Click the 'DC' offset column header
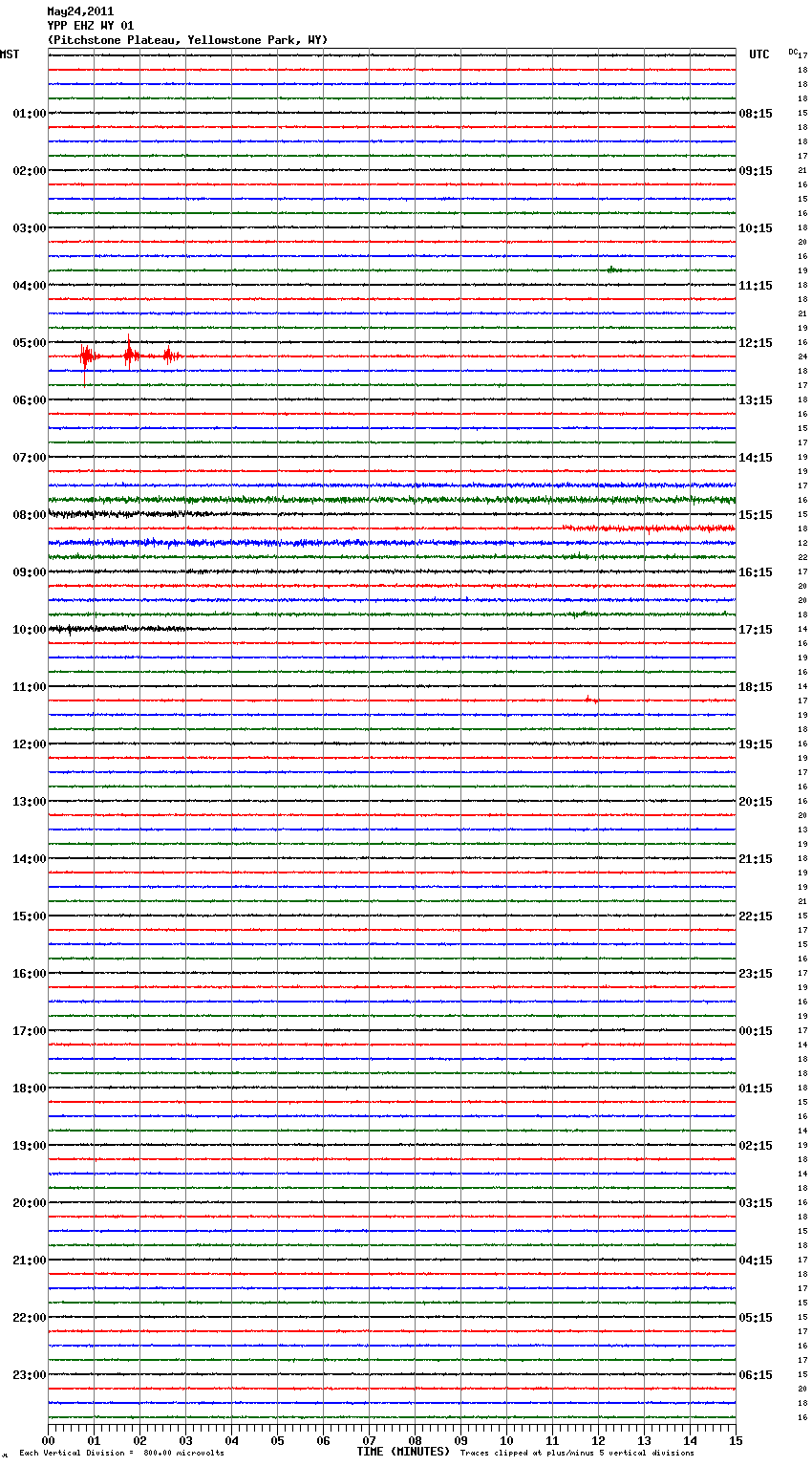The height and width of the screenshot is (1466, 812). [x=793, y=52]
